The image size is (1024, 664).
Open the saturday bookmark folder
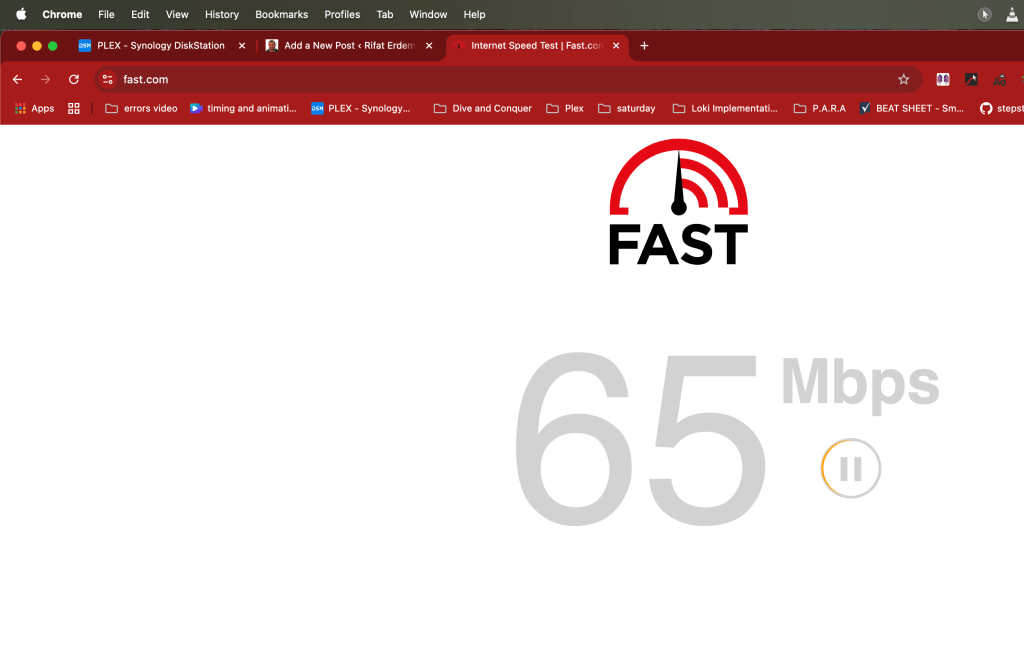coord(627,108)
